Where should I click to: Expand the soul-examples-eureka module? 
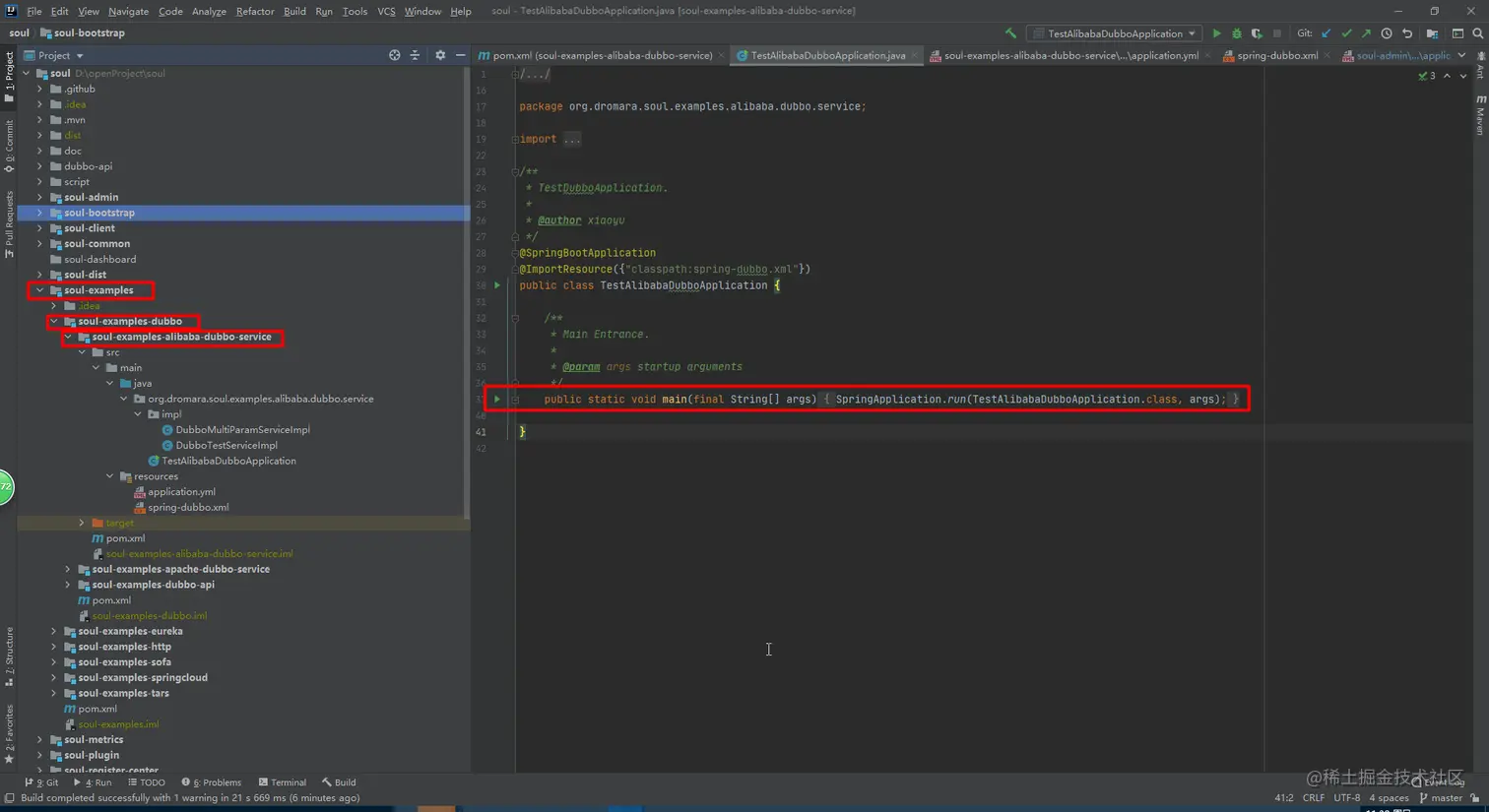(54, 631)
